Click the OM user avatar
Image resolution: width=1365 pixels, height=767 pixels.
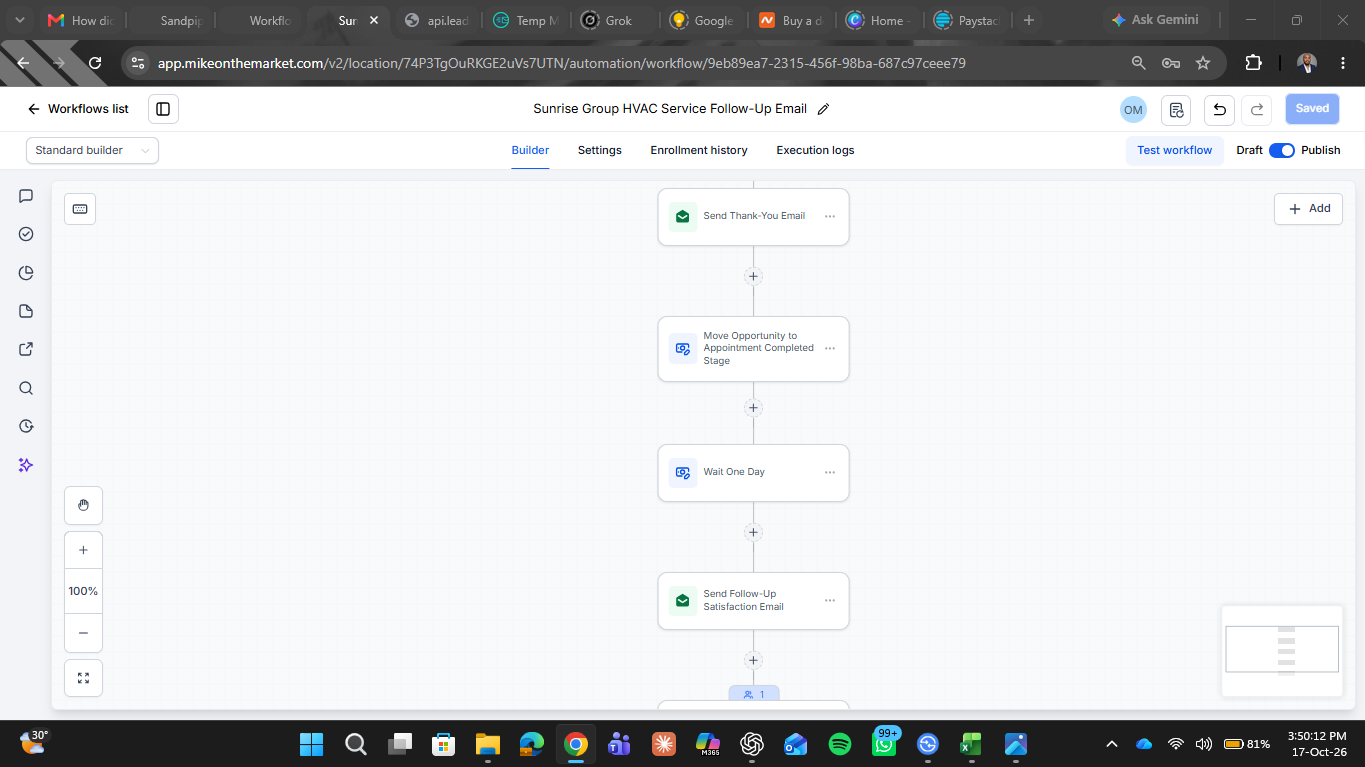click(1133, 109)
